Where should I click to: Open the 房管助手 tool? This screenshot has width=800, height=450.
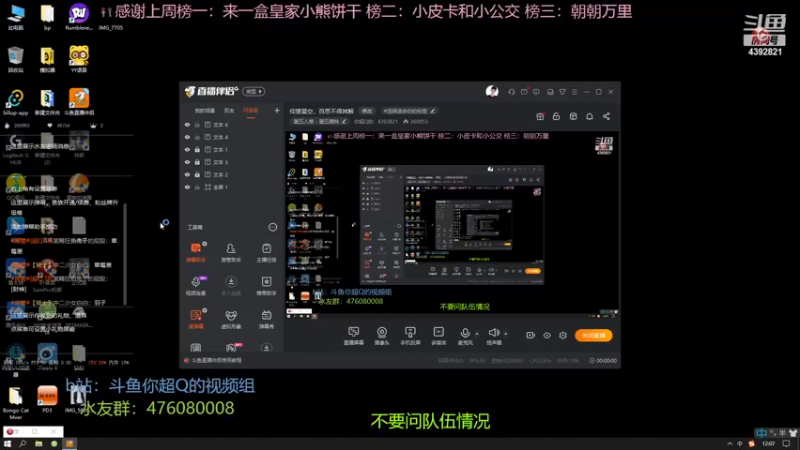pyautogui.click(x=231, y=252)
